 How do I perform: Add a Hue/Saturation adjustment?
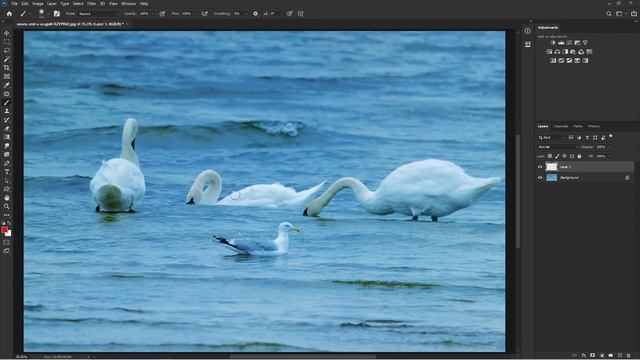[549, 52]
